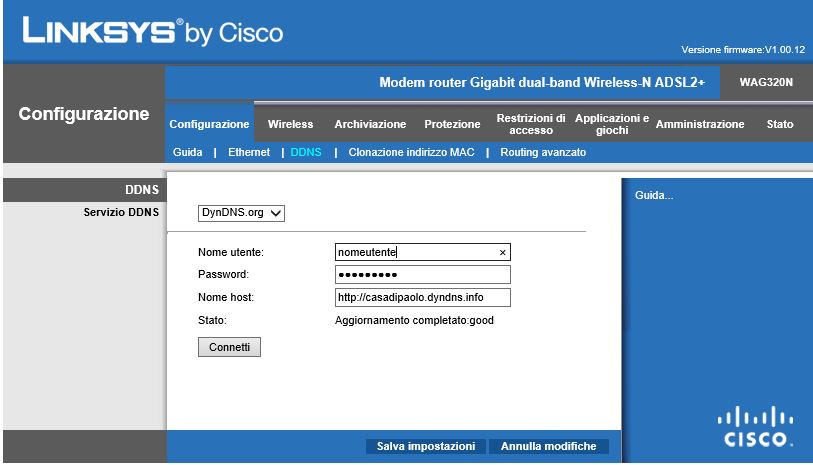Viewport: 813px width, 465px height.
Task: Select the Applicazioni e giochi tab
Action: click(612, 124)
